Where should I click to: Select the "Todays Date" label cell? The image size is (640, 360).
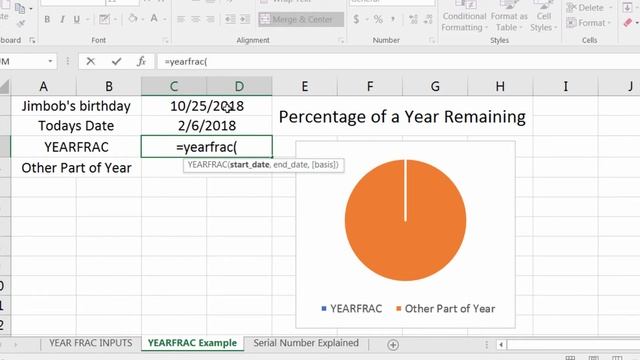pyautogui.click(x=76, y=126)
